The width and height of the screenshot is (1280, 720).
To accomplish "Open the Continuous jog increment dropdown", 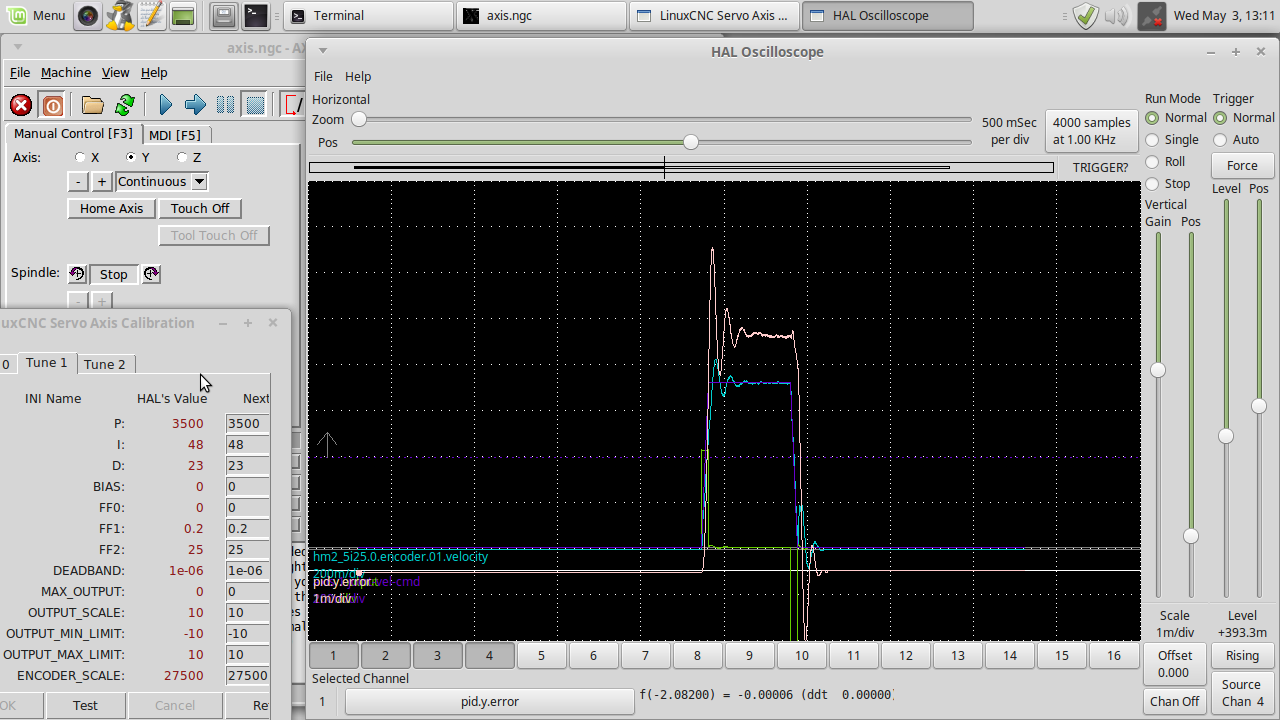I will click(199, 181).
